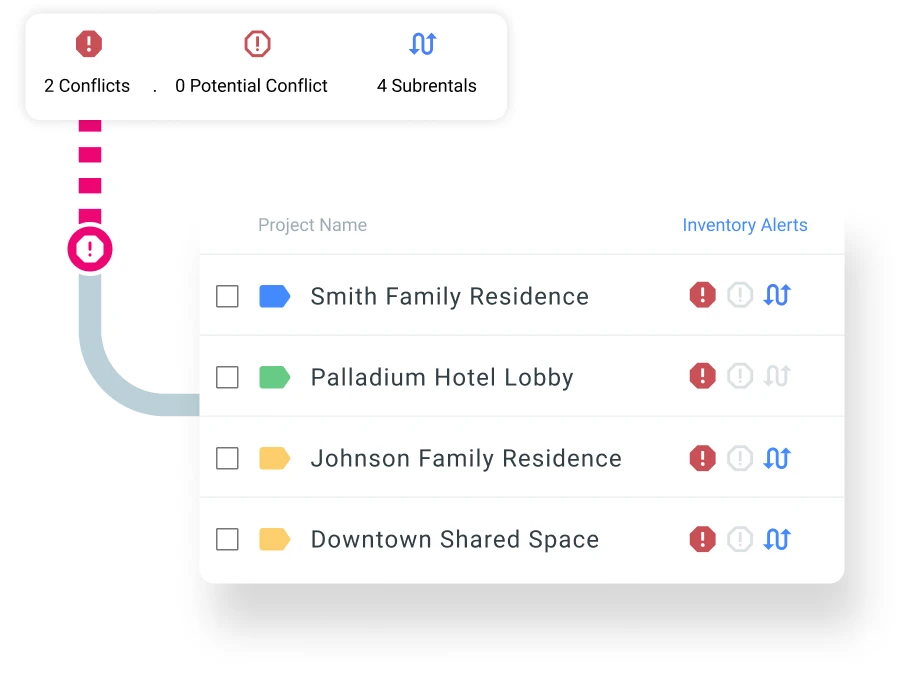The width and height of the screenshot is (903, 675).
Task: Click the red Conflicts icon in summary card
Action: [89, 44]
